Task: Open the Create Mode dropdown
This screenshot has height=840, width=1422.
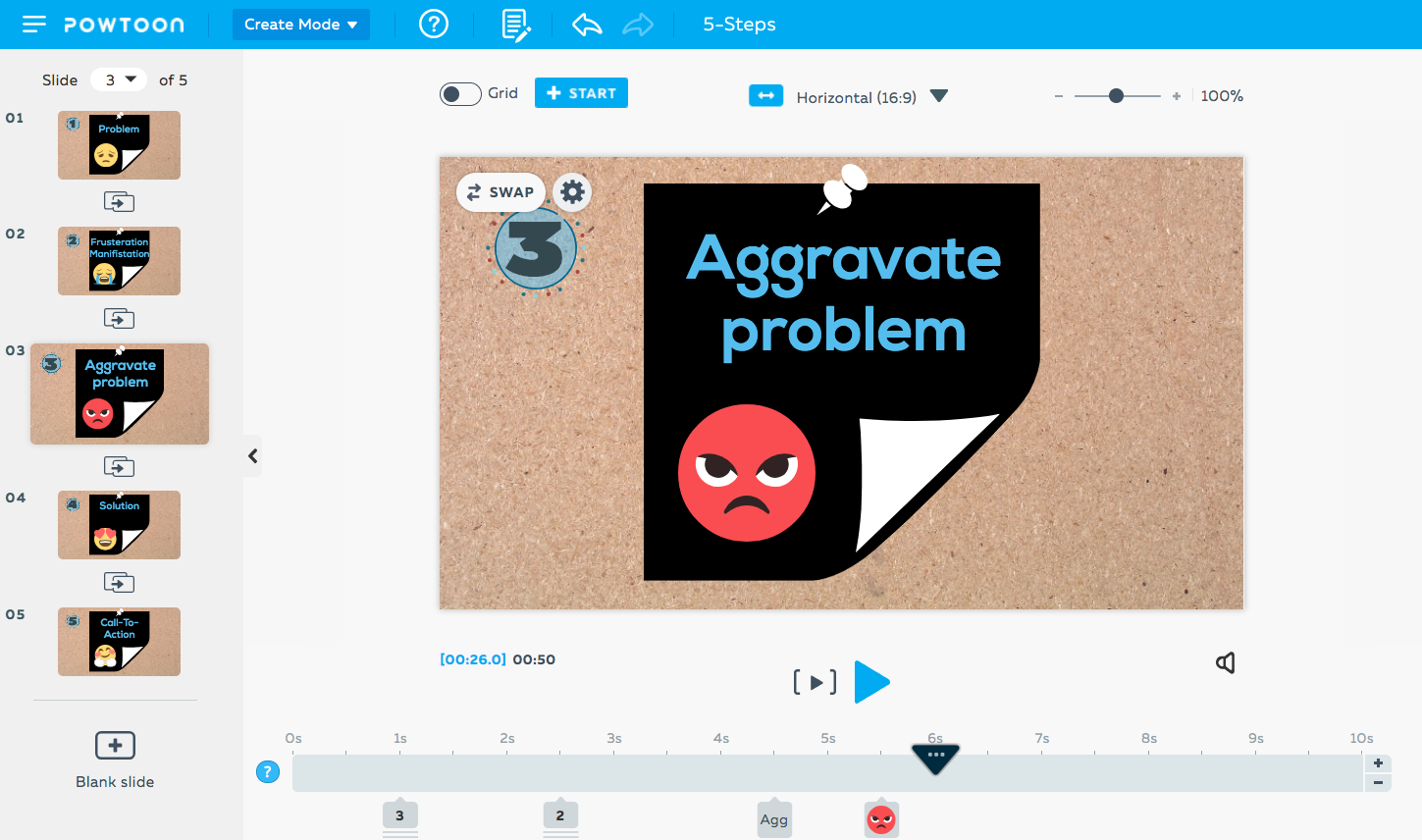Action: [x=300, y=25]
